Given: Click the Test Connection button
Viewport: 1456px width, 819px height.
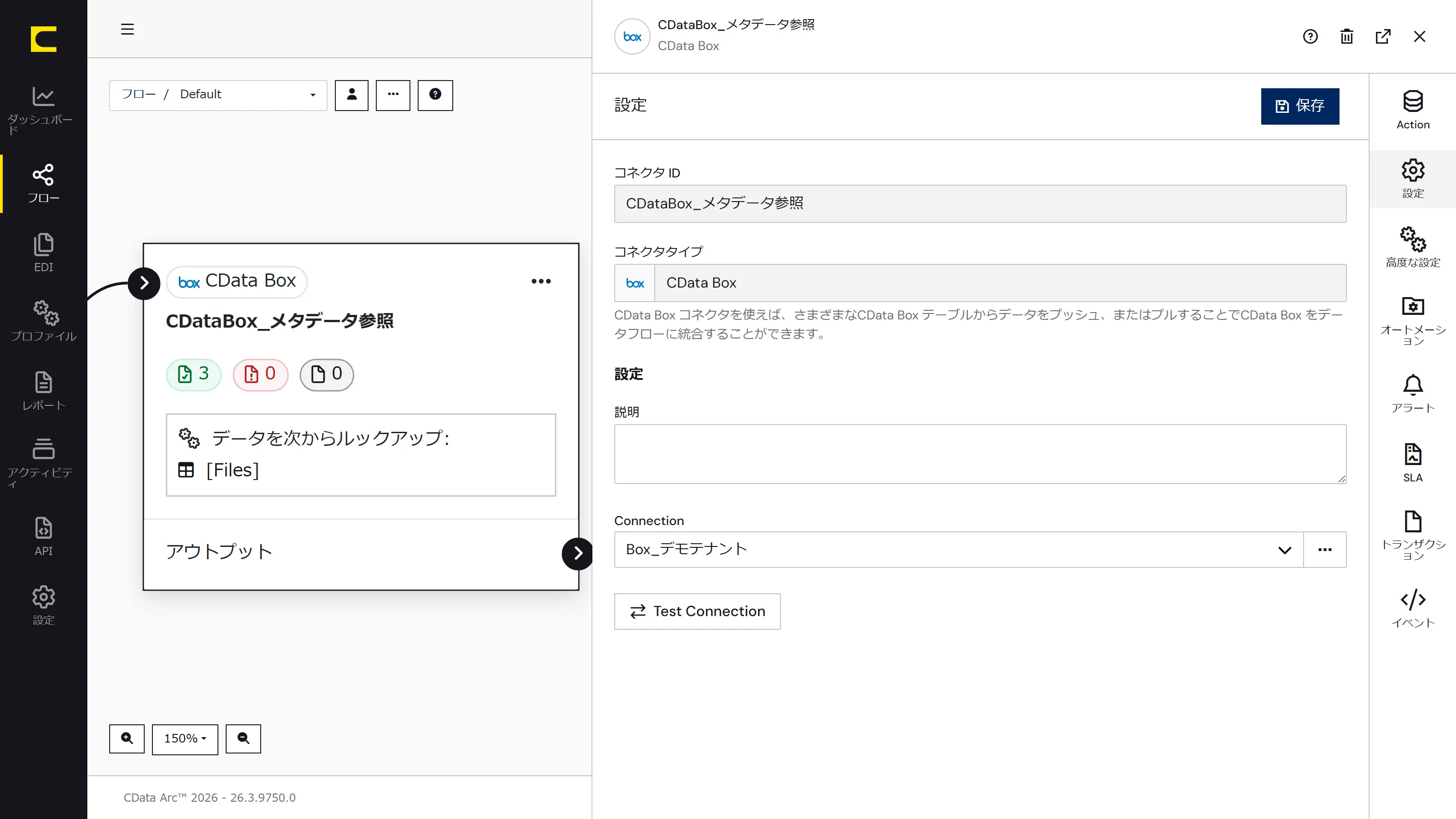Looking at the screenshot, I should pyautogui.click(x=697, y=612).
